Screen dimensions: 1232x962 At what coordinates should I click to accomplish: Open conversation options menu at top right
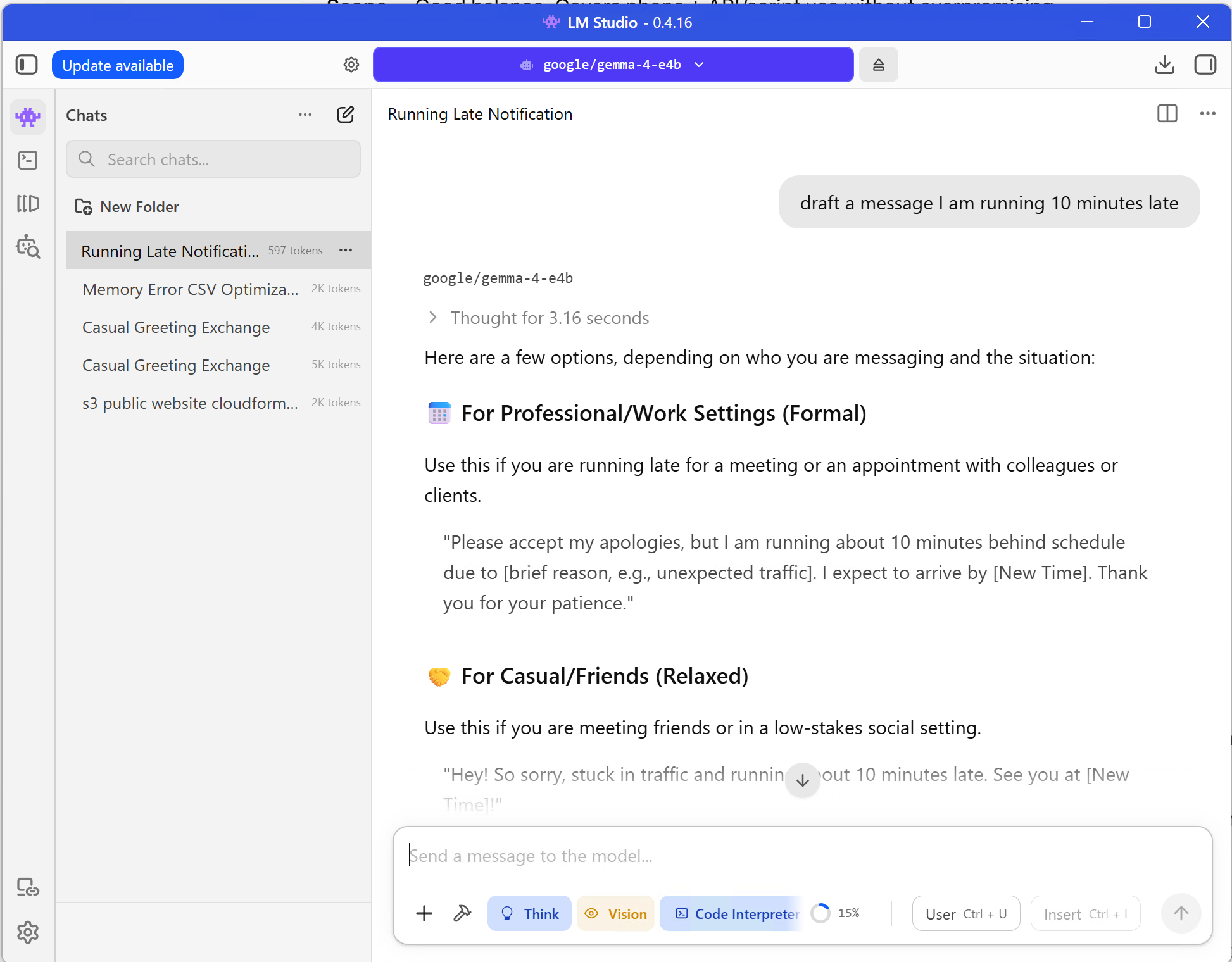(1208, 114)
